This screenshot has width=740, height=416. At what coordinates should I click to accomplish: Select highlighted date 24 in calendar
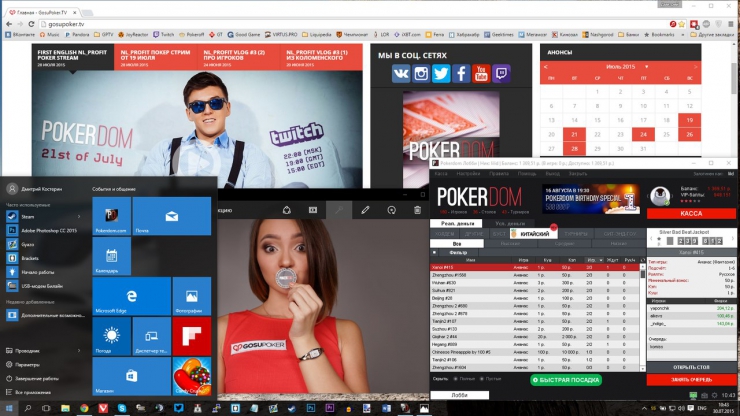[x=643, y=135]
